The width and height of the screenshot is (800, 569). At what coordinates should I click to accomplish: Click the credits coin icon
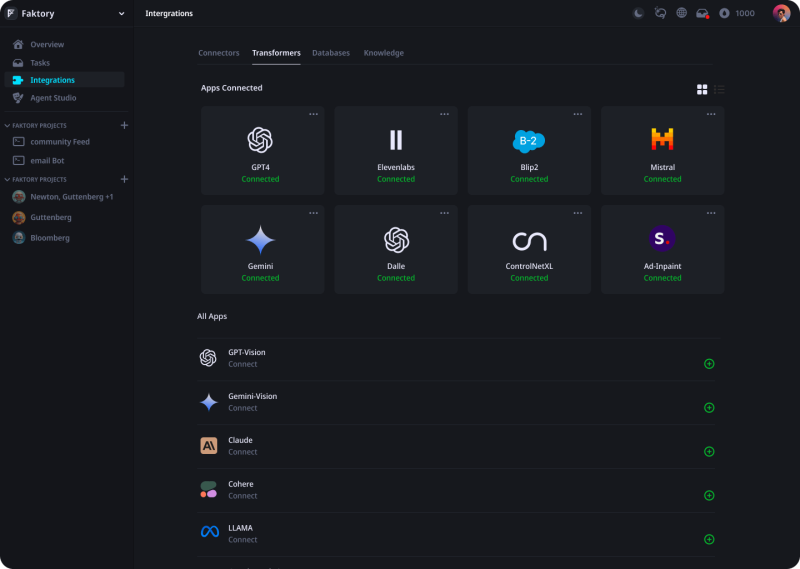point(724,13)
